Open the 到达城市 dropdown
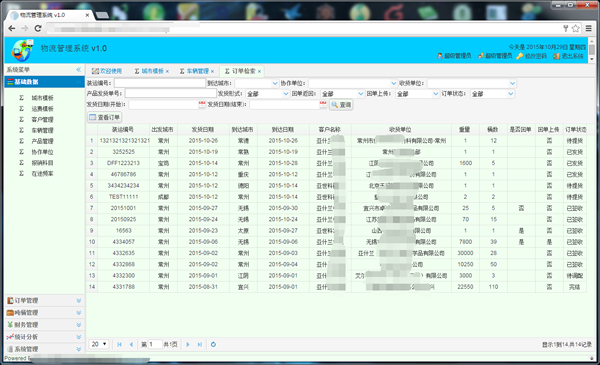The height and width of the screenshot is (365, 600). pos(275,83)
